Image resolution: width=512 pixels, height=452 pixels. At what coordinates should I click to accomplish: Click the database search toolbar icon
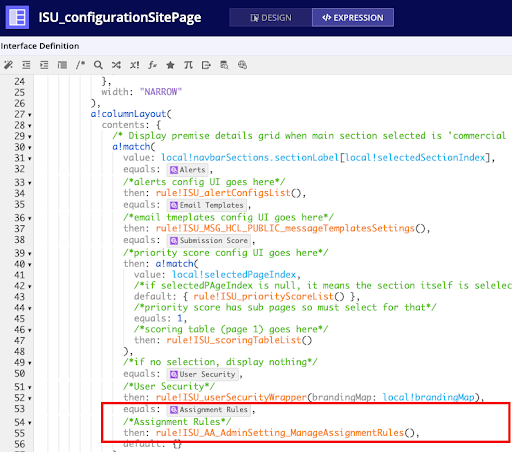click(x=224, y=65)
